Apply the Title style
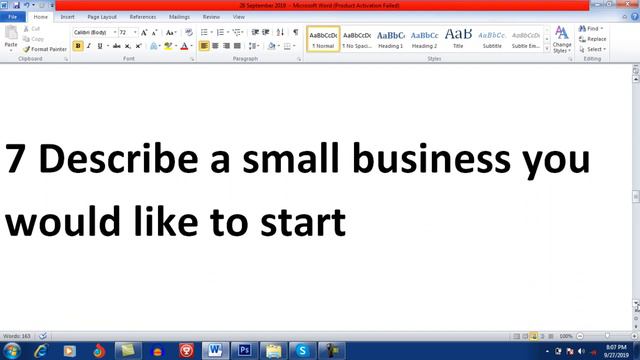Screen dimensions: 640x360 coord(458,39)
